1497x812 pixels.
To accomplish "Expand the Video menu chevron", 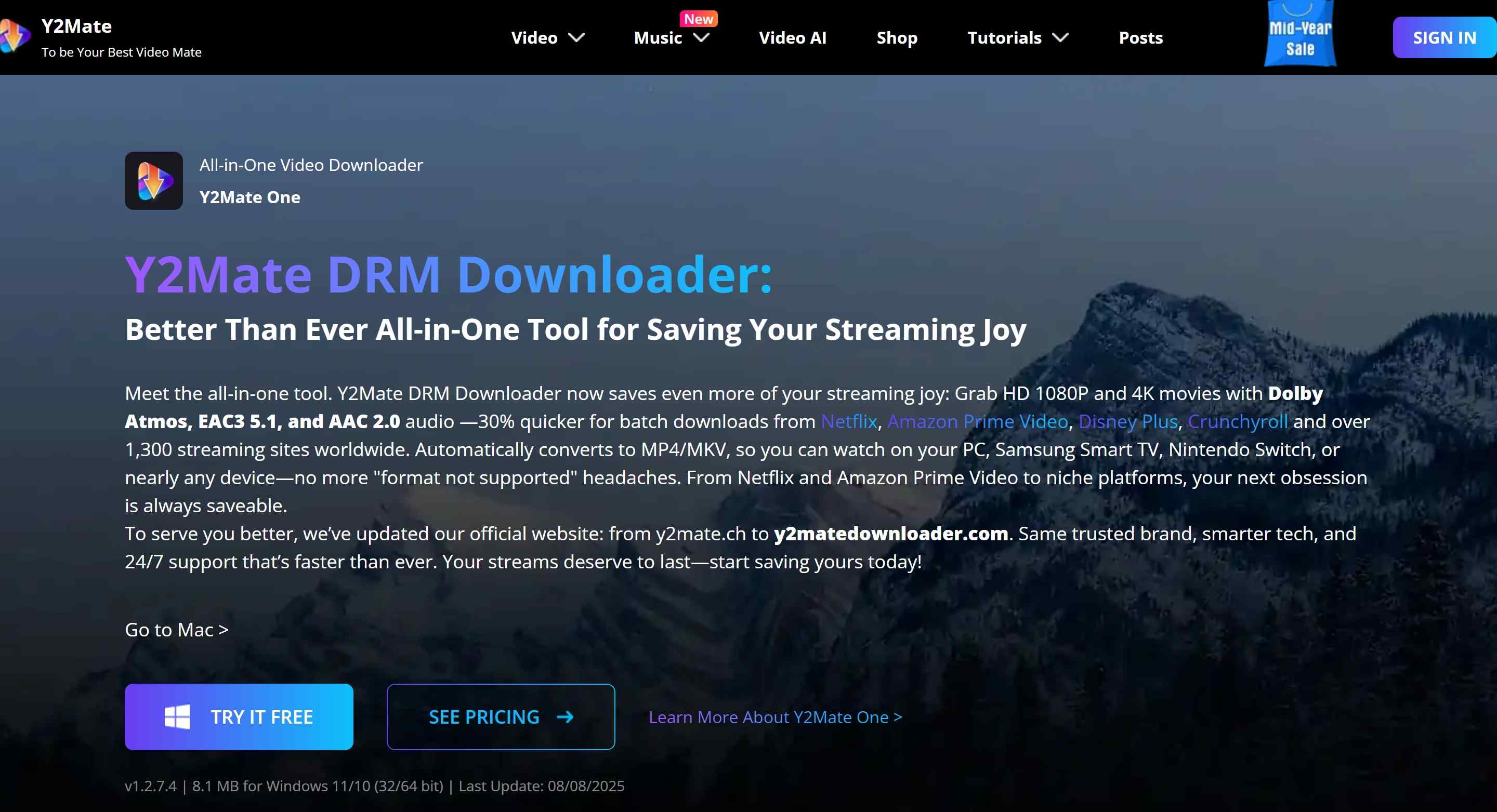I will tap(576, 38).
